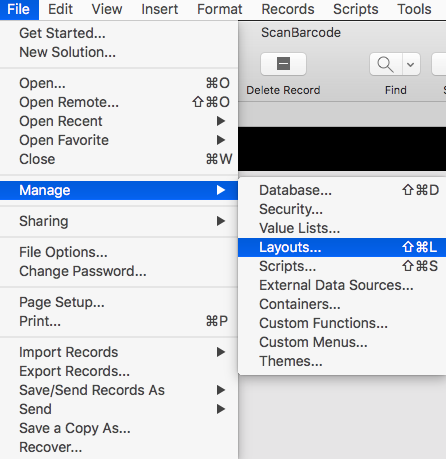Image resolution: width=446 pixels, height=459 pixels.
Task: Expand the Open Favorite submenu
Action: click(119, 140)
